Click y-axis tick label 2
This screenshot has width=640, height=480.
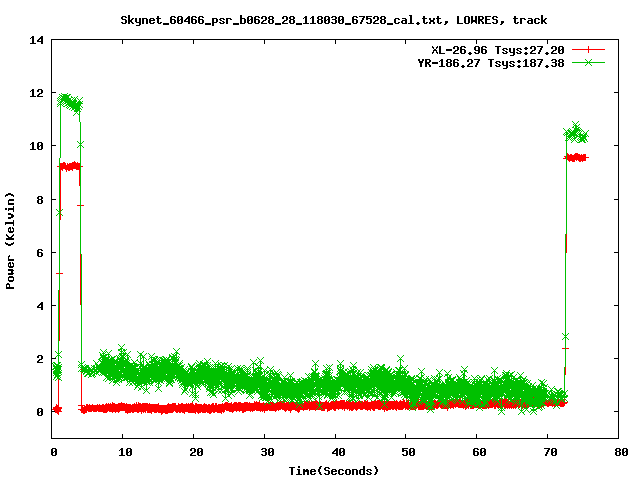tap(40, 359)
